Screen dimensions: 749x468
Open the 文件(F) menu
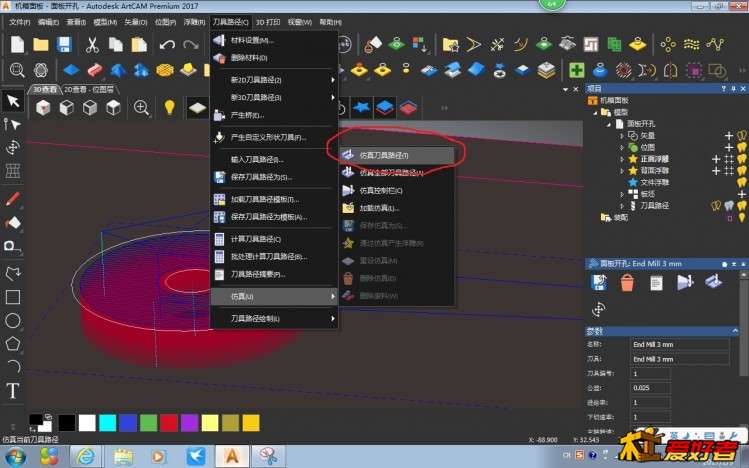20,22
